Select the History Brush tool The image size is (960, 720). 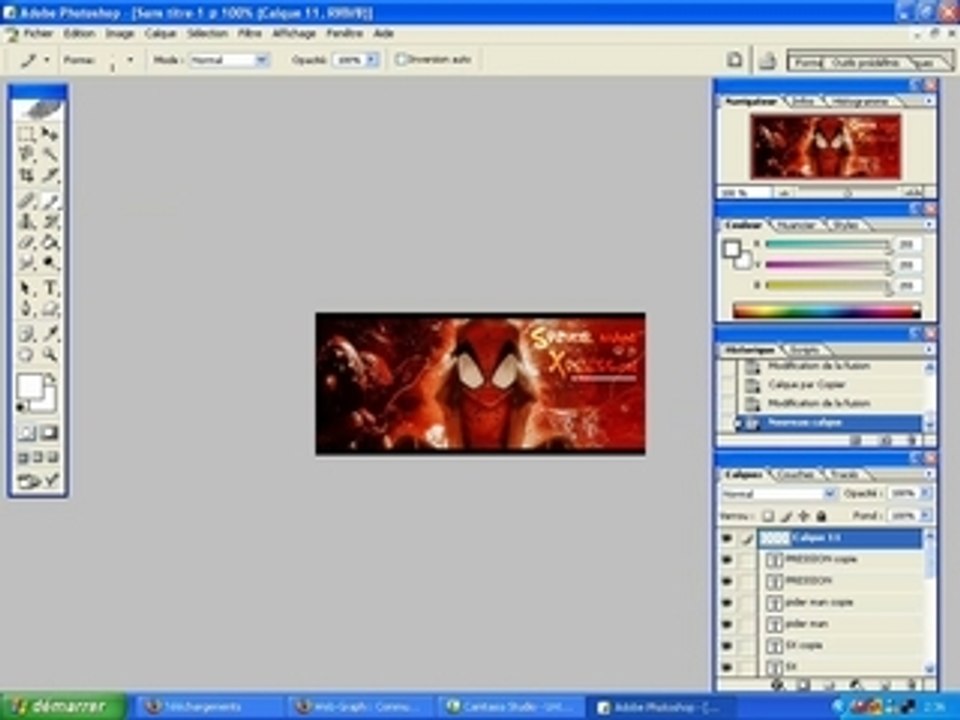[x=50, y=222]
